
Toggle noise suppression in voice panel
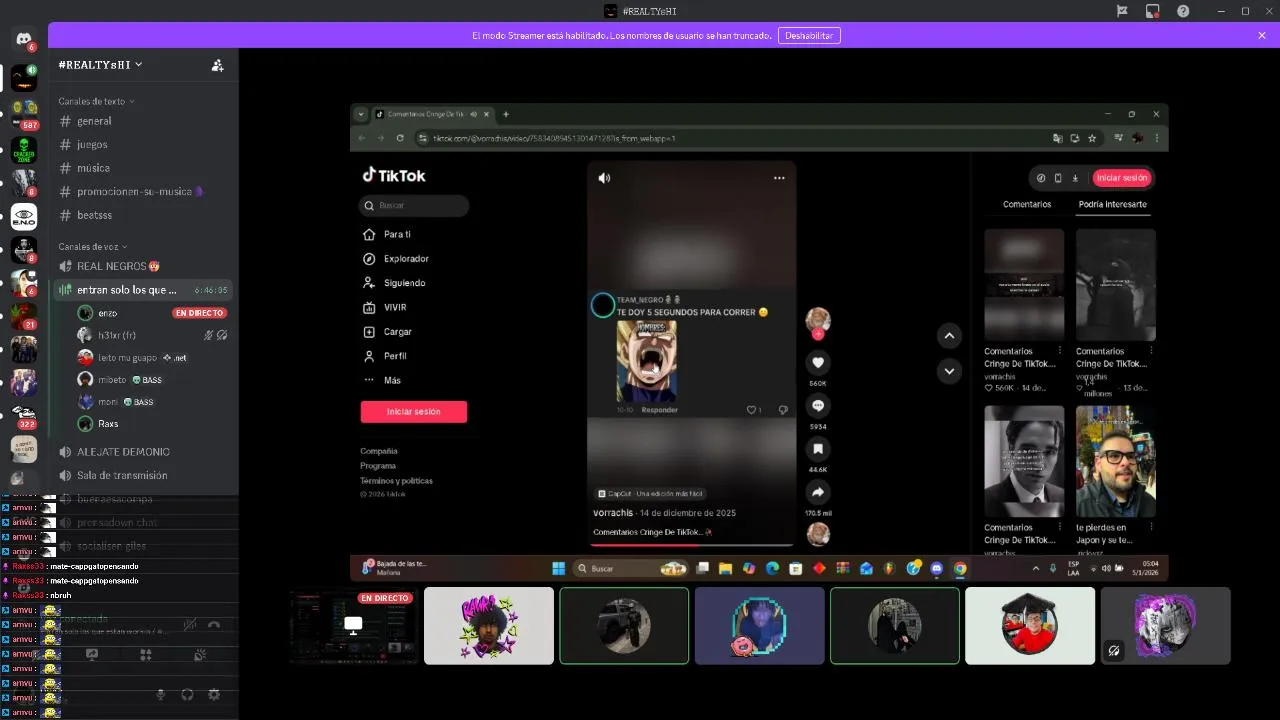189,625
